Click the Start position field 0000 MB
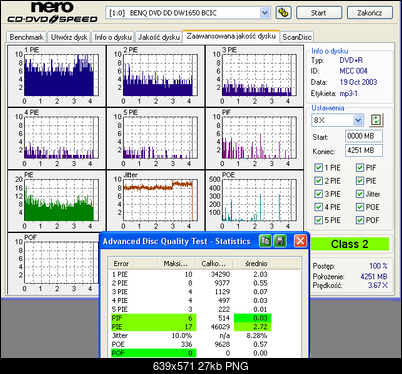The height and width of the screenshot is (374, 402). [364, 136]
